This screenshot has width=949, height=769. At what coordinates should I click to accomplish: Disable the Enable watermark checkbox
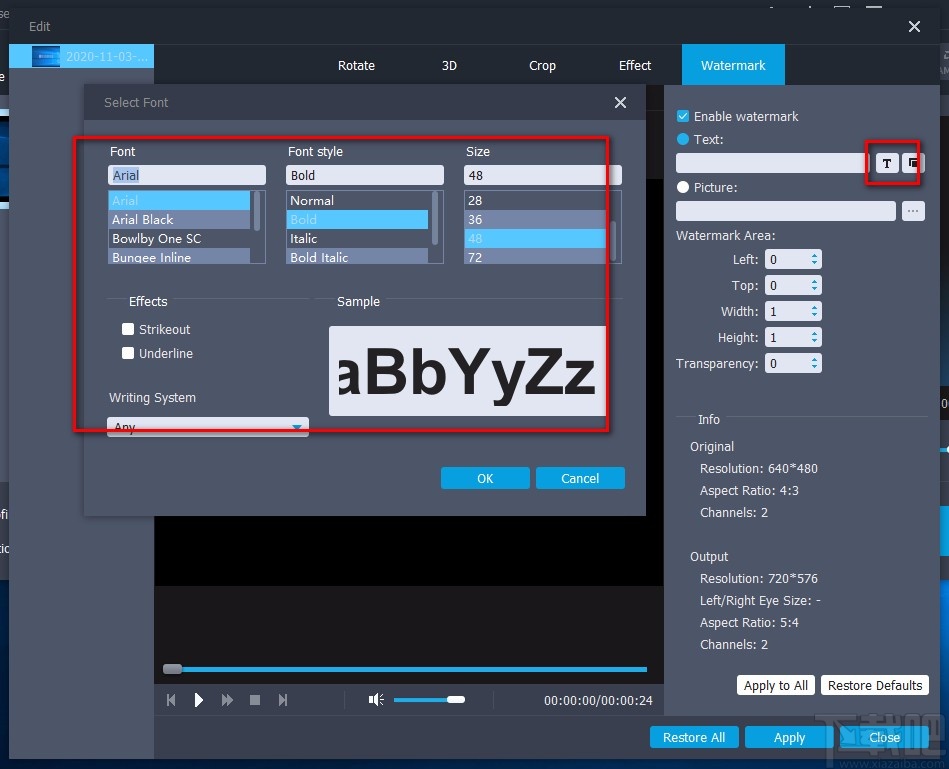[x=682, y=116]
